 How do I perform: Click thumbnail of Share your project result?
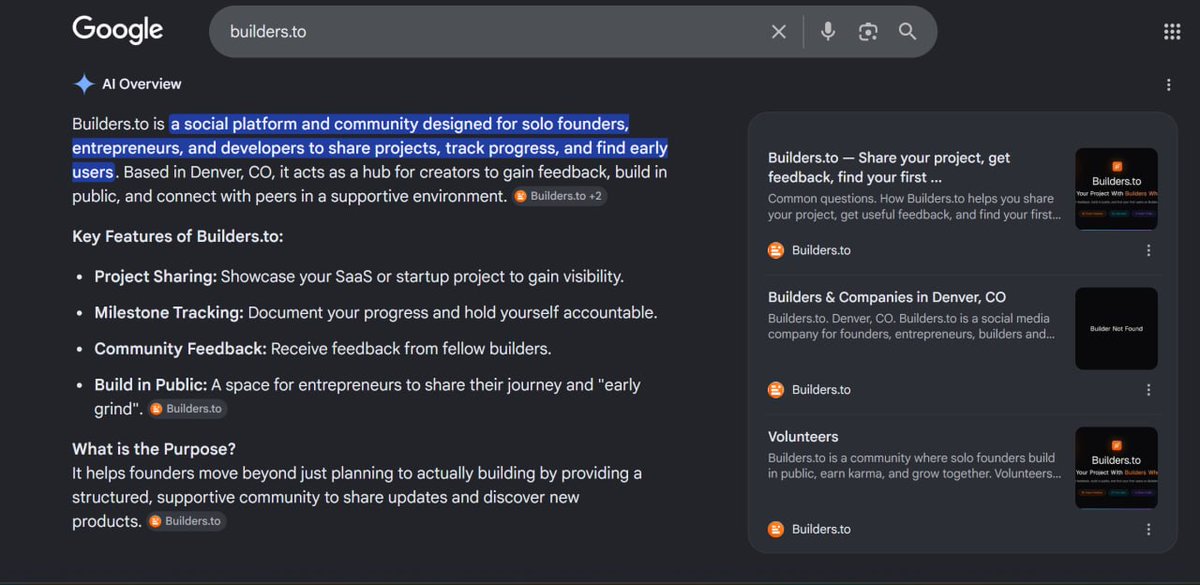pyautogui.click(x=1116, y=189)
